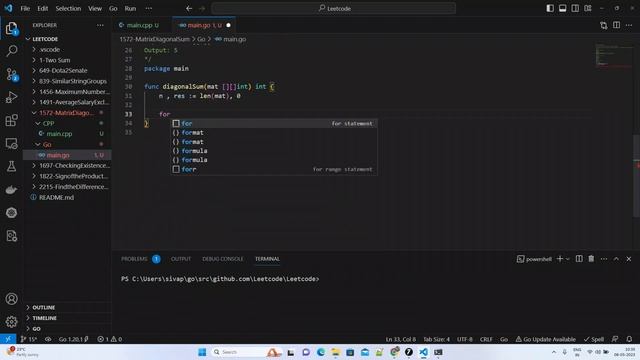Open Explorer Views and More Actions ellipsis
Image resolution: width=640 pixels, height=360 pixels.
coord(100,25)
